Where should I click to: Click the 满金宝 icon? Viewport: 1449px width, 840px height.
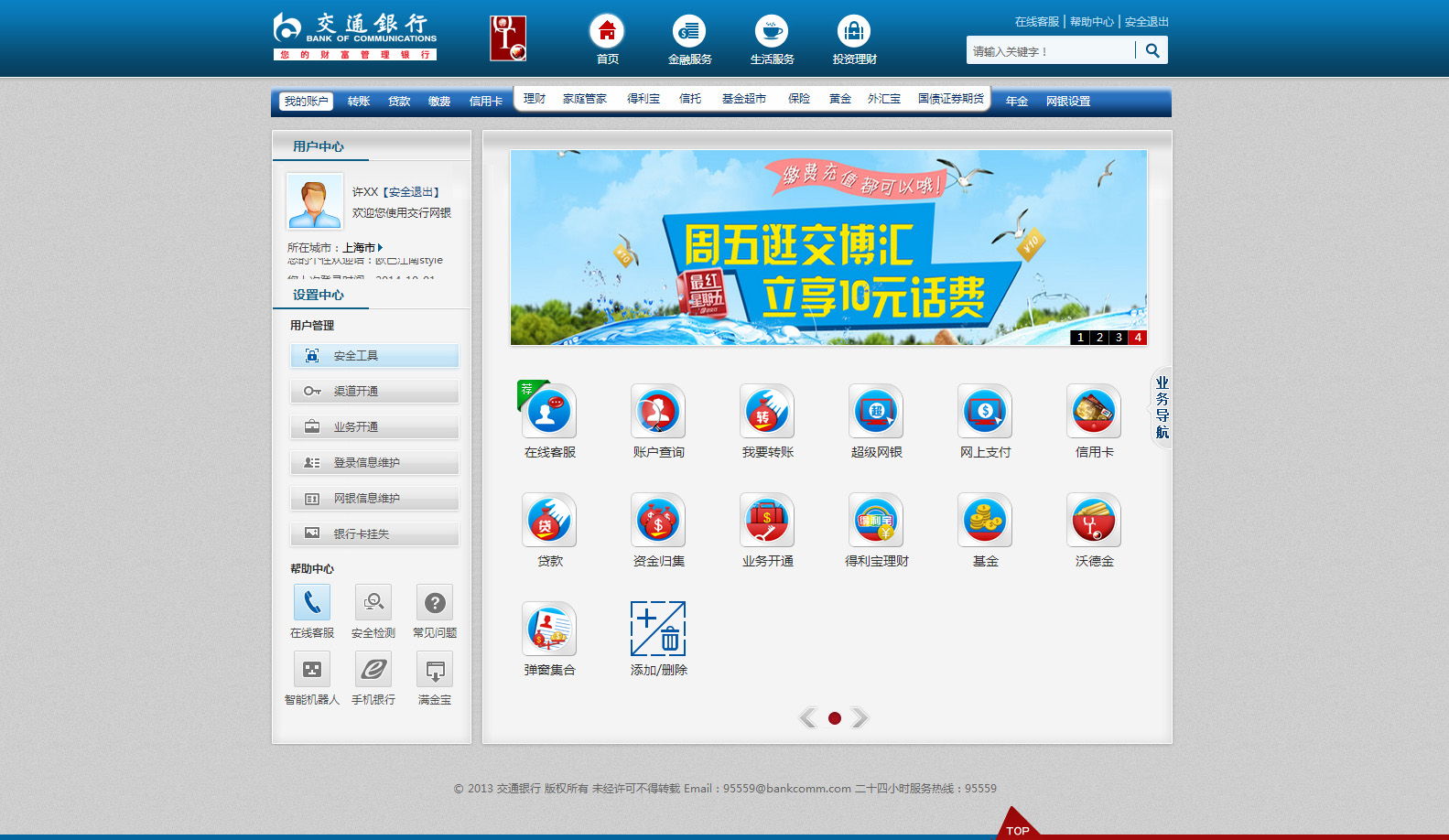point(435,669)
